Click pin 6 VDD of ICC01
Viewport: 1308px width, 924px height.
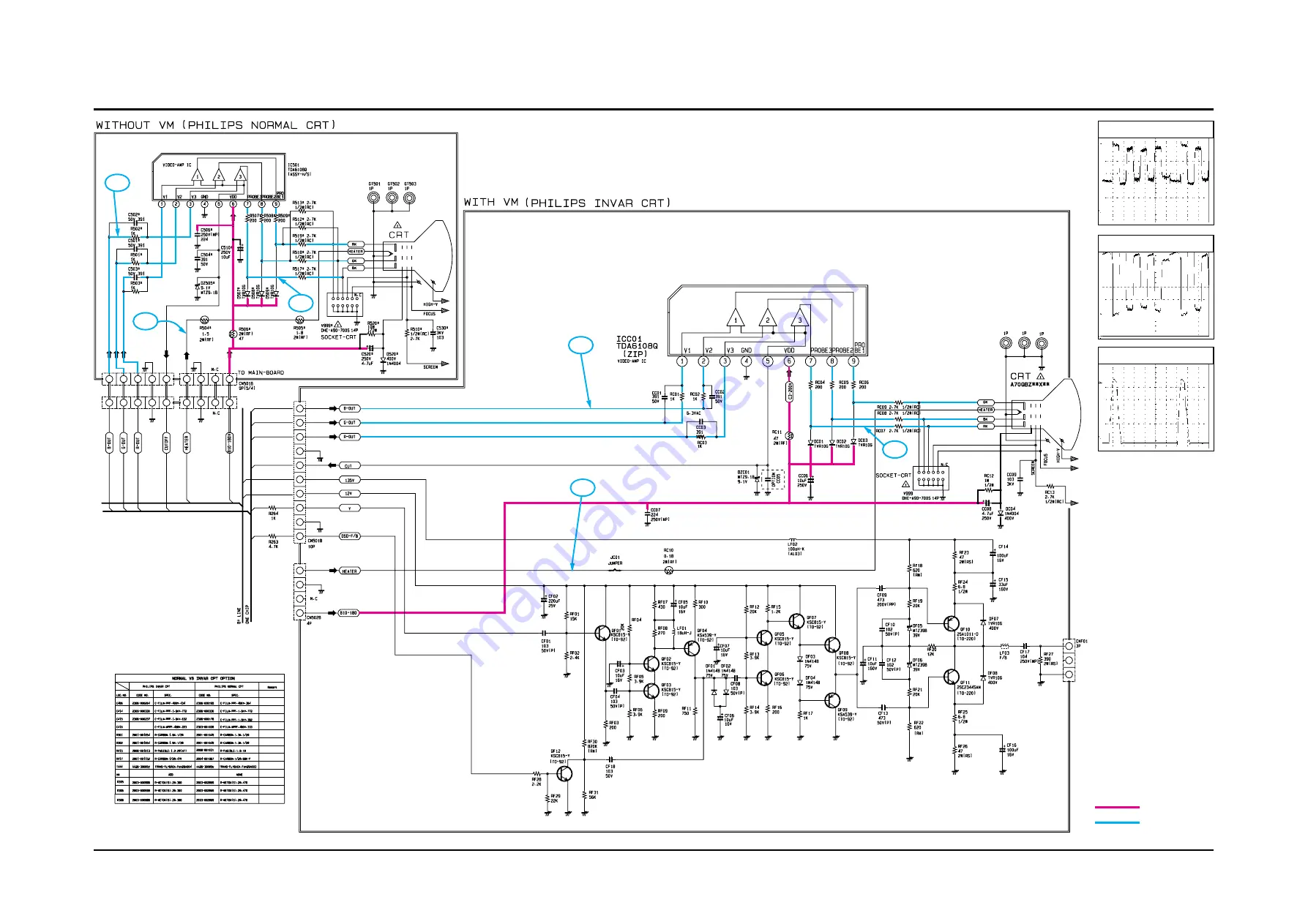click(789, 361)
